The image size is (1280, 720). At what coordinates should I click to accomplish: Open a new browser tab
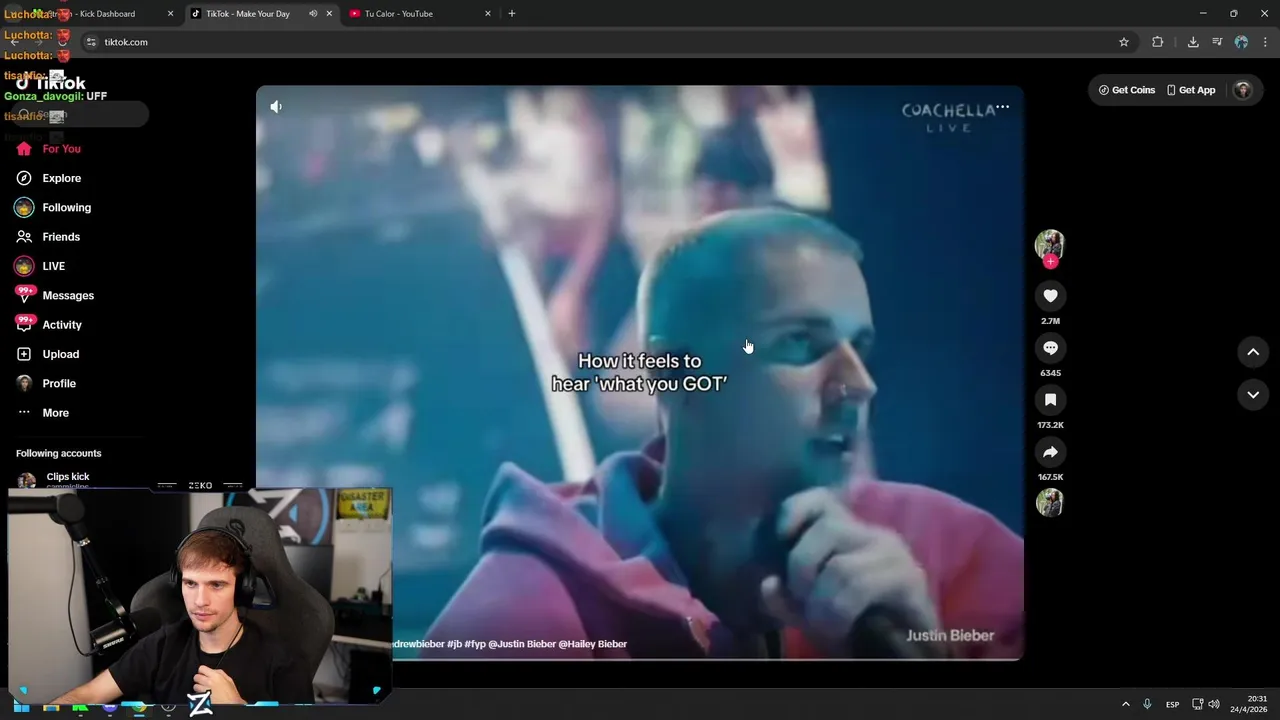(512, 14)
